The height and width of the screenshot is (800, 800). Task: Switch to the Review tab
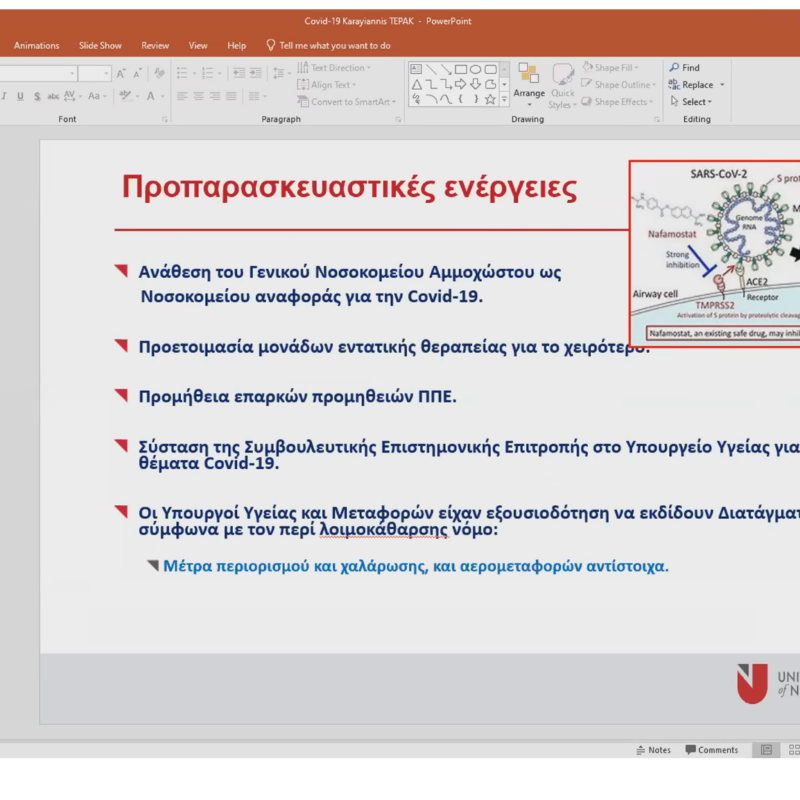(155, 46)
